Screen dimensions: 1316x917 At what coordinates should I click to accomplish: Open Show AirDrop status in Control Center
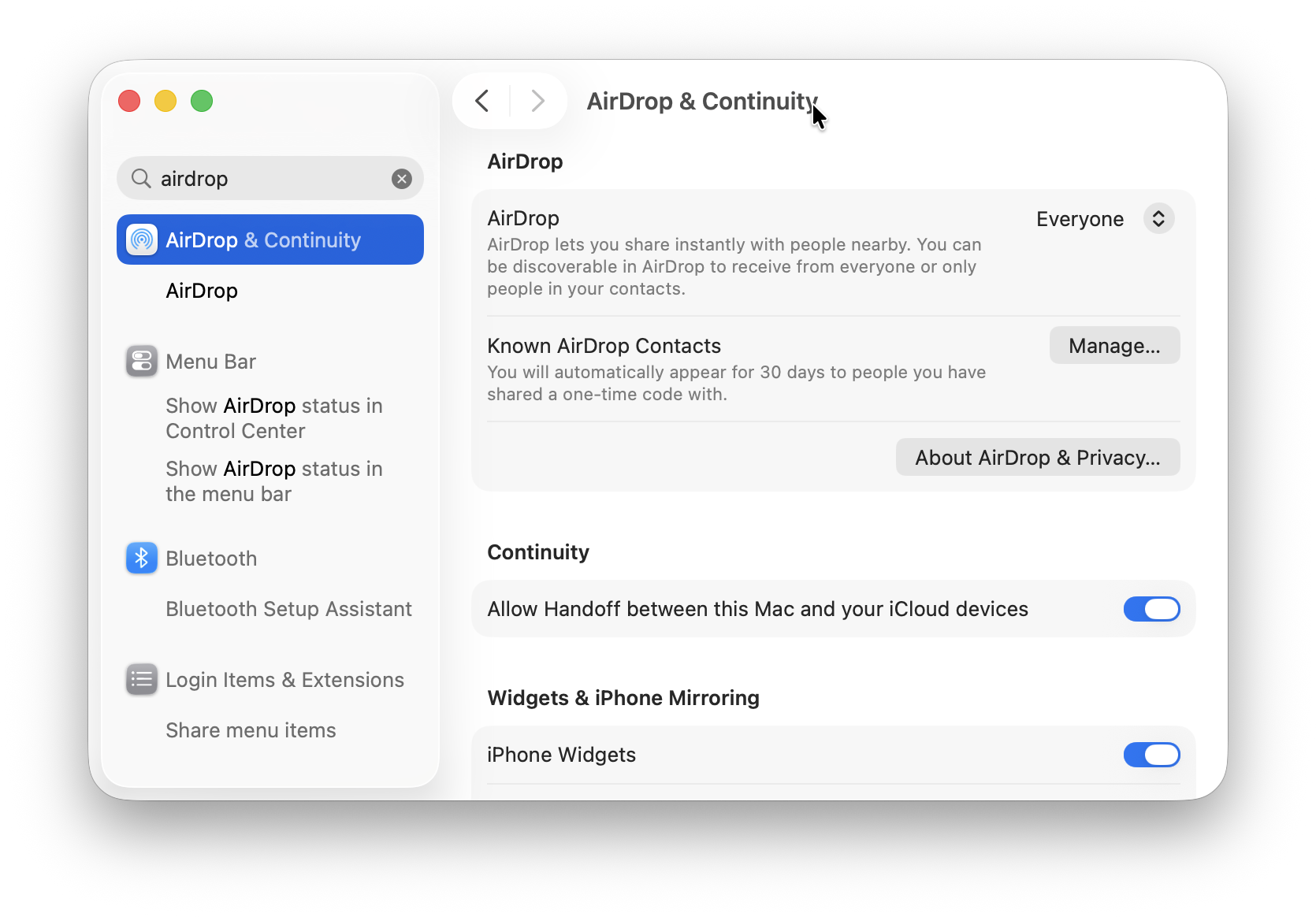(x=274, y=418)
